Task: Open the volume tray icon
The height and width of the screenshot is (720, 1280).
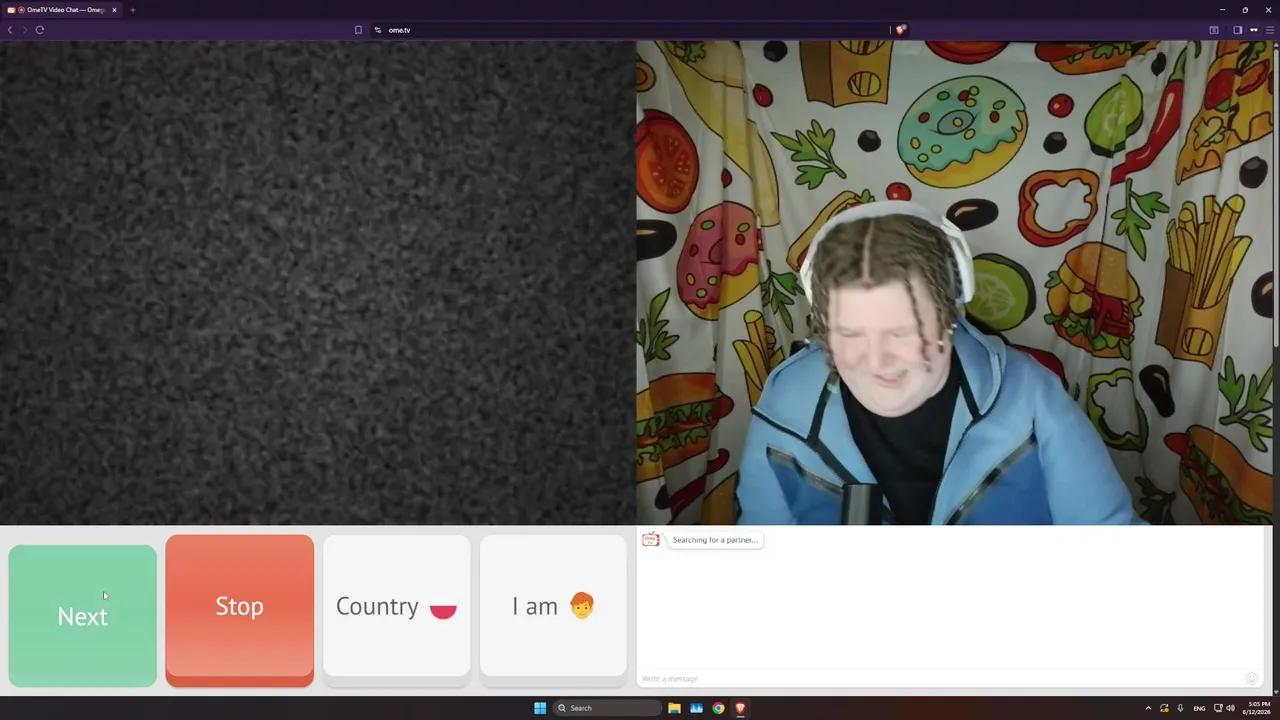Action: click(x=1230, y=708)
